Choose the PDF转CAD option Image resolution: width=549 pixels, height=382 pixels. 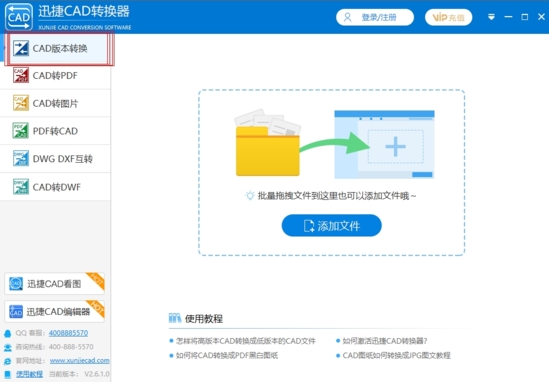[x=55, y=131]
